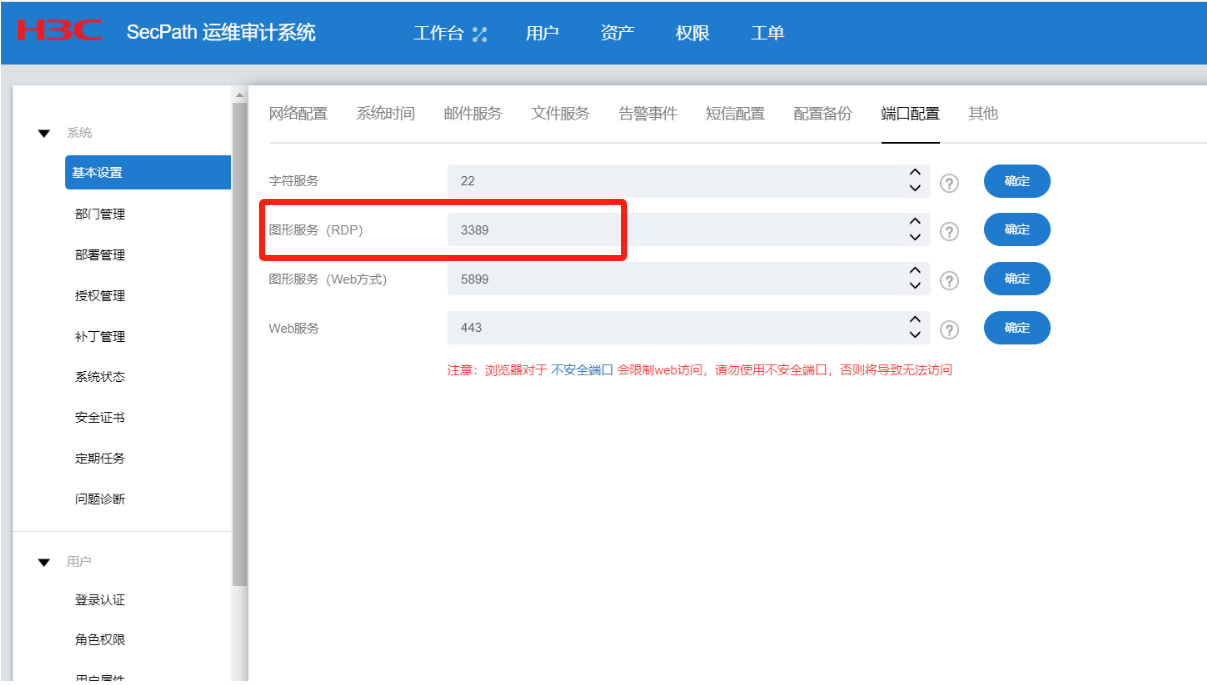Click the sidebar vertical scrollbar thumb
Viewport: 1207px width, 685px height.
coord(239,343)
